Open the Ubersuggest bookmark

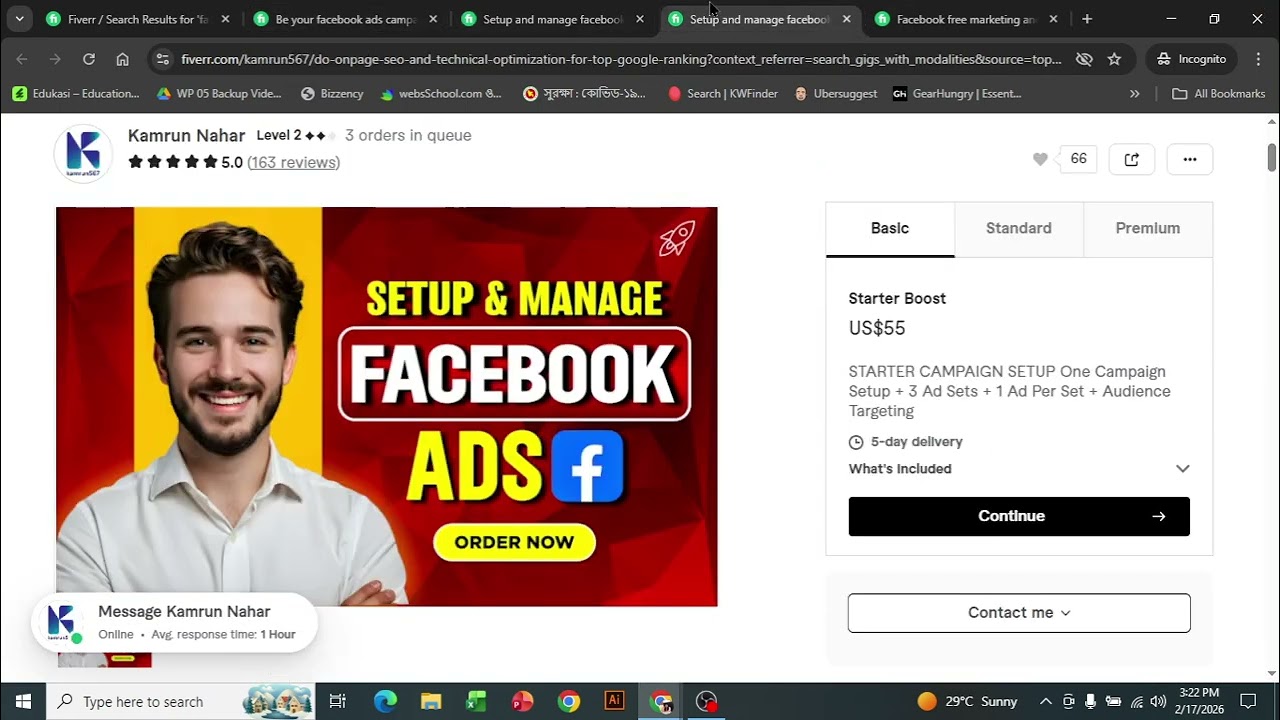pos(836,94)
